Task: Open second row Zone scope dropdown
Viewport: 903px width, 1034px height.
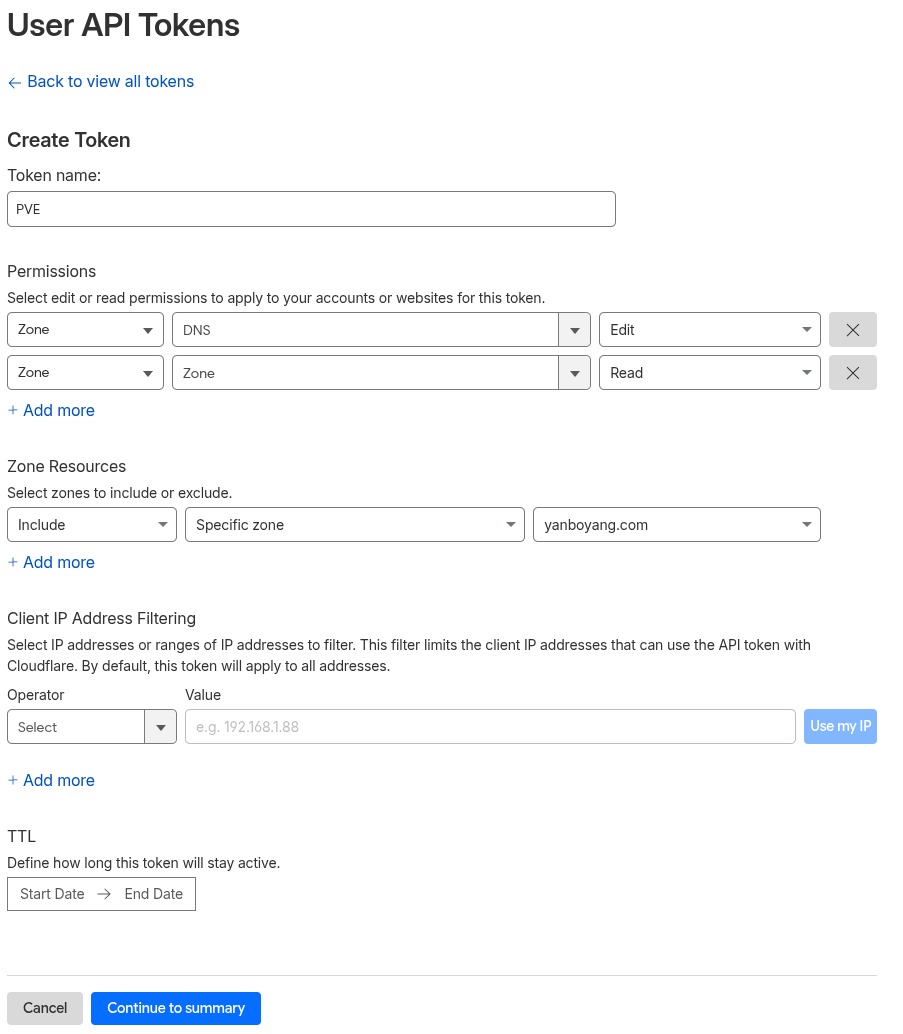Action: (85, 373)
